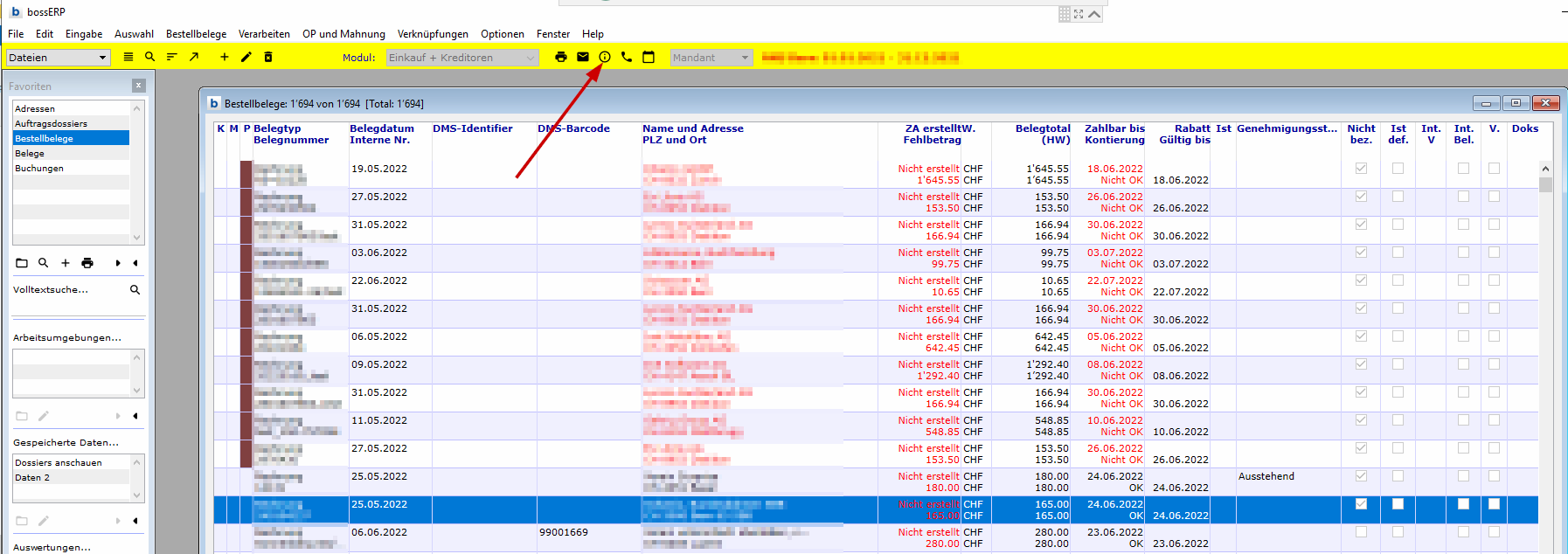The width and height of the screenshot is (1568, 554).
Task: Open the calendar icon in the toolbar
Action: pyautogui.click(x=649, y=57)
